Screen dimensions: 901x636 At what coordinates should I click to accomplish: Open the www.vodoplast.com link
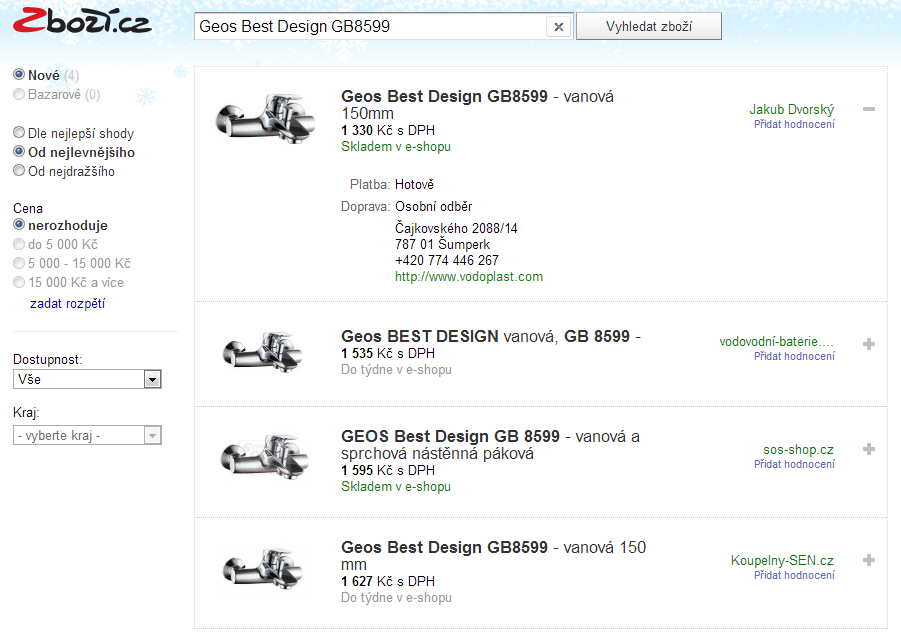coord(469,277)
